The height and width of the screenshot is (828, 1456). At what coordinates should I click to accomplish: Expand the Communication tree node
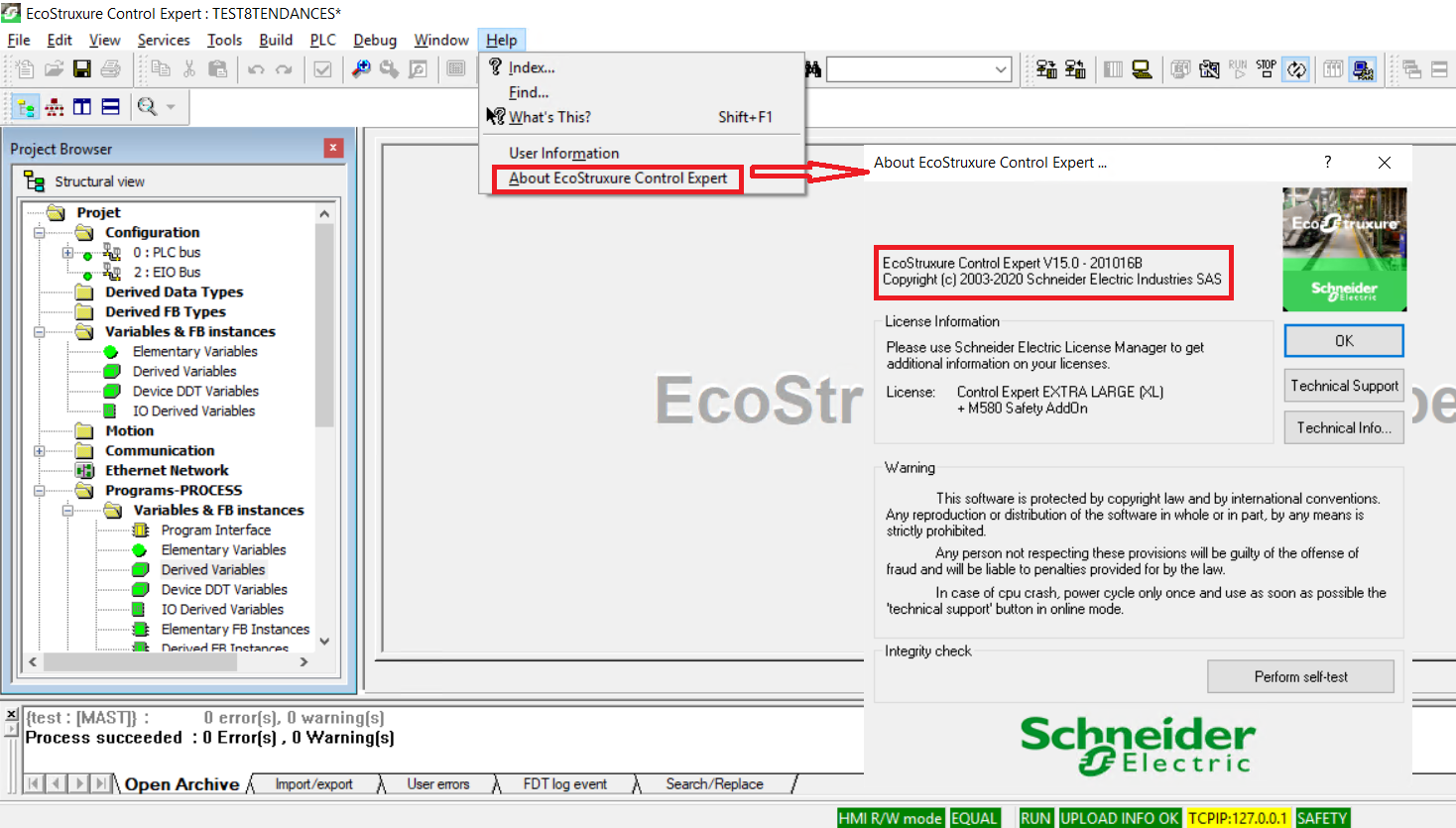tap(40, 451)
